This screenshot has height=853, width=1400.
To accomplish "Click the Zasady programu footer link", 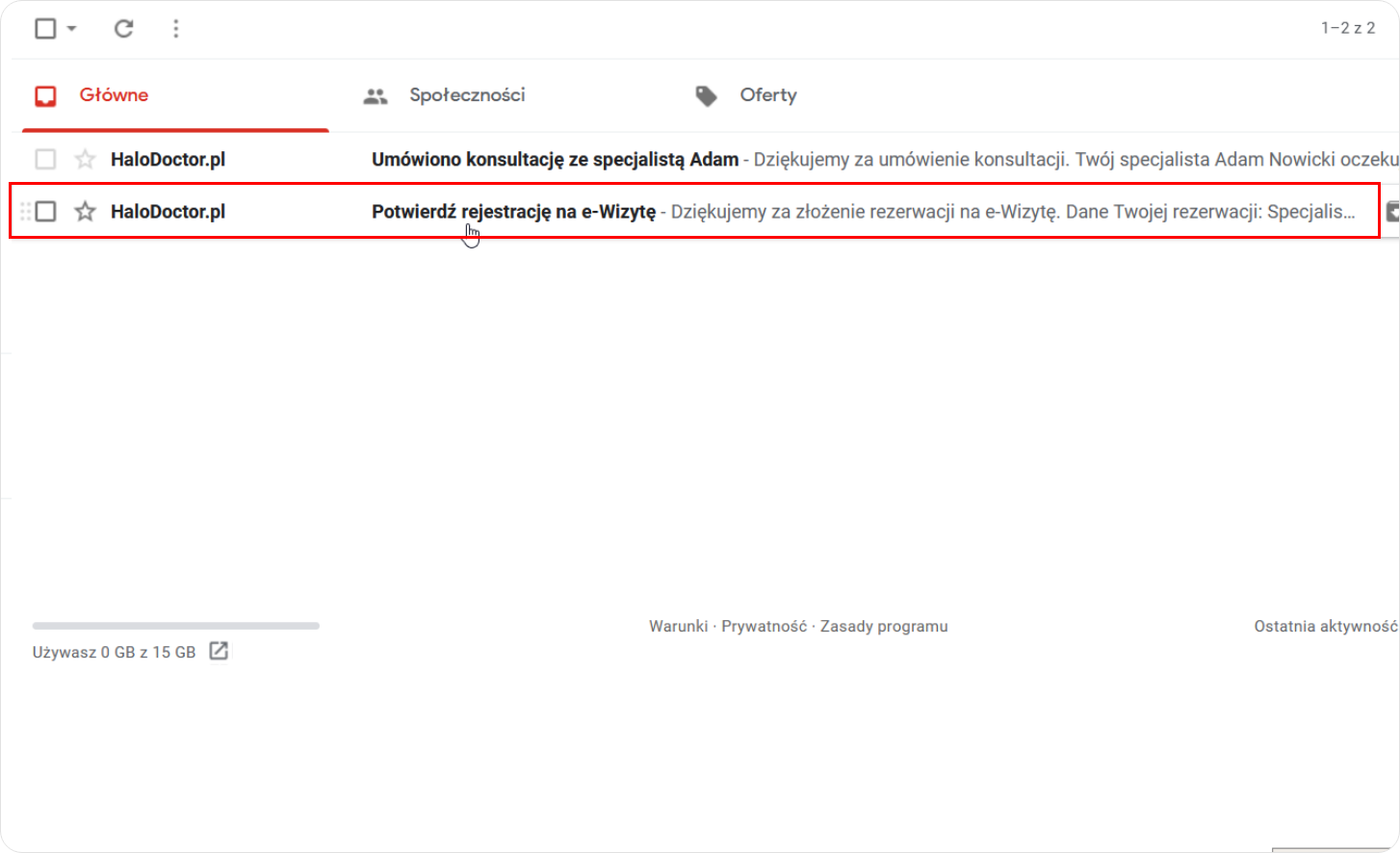I will 884,626.
